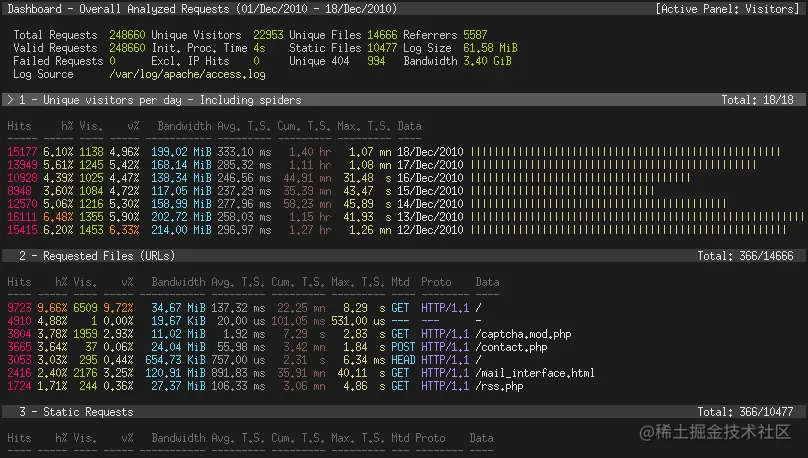Click the log source path /var/log/apache/access.log
Screen dimensions: 808x458
(x=188, y=74)
